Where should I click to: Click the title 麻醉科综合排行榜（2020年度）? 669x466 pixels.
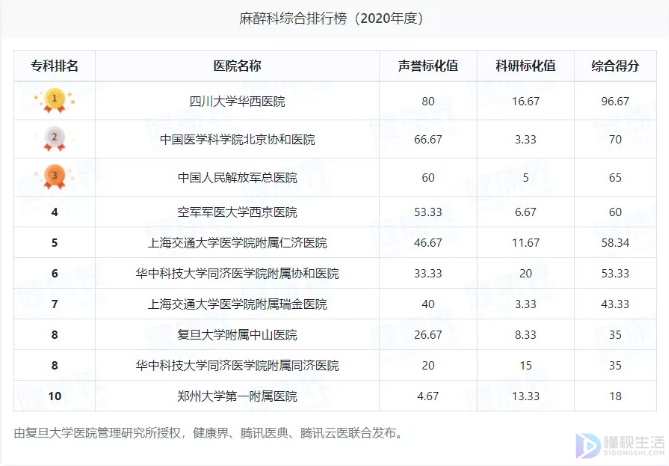[x=331, y=18]
